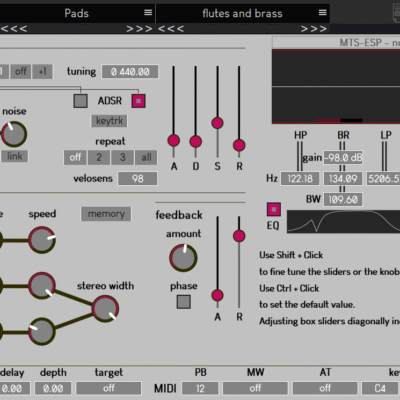
Task: Set repeat to 3
Action: click(123, 157)
